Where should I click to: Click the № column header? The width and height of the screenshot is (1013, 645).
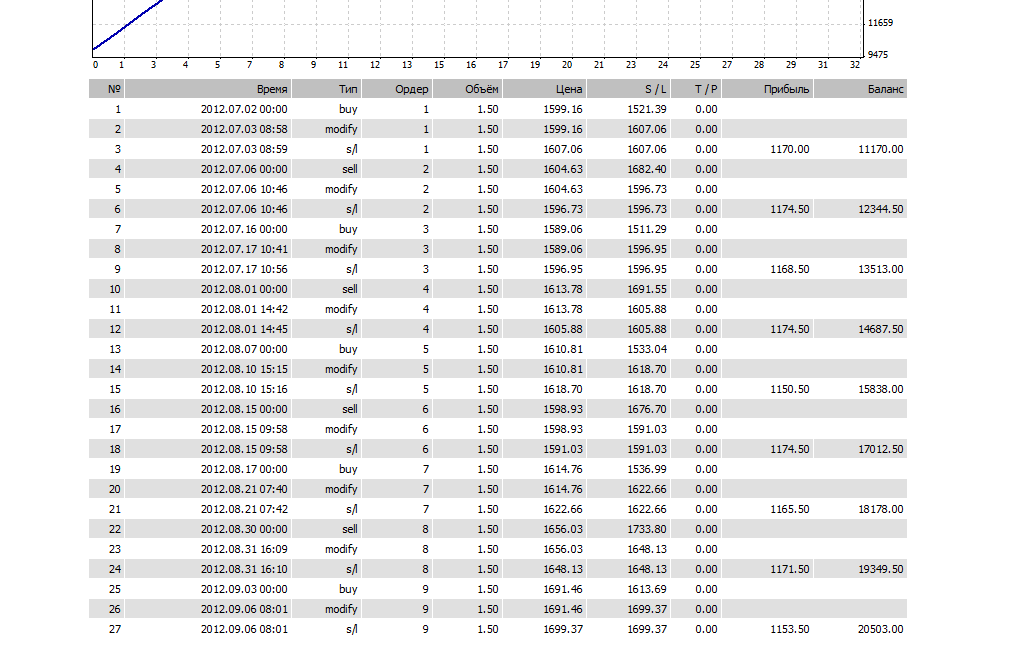click(x=107, y=89)
